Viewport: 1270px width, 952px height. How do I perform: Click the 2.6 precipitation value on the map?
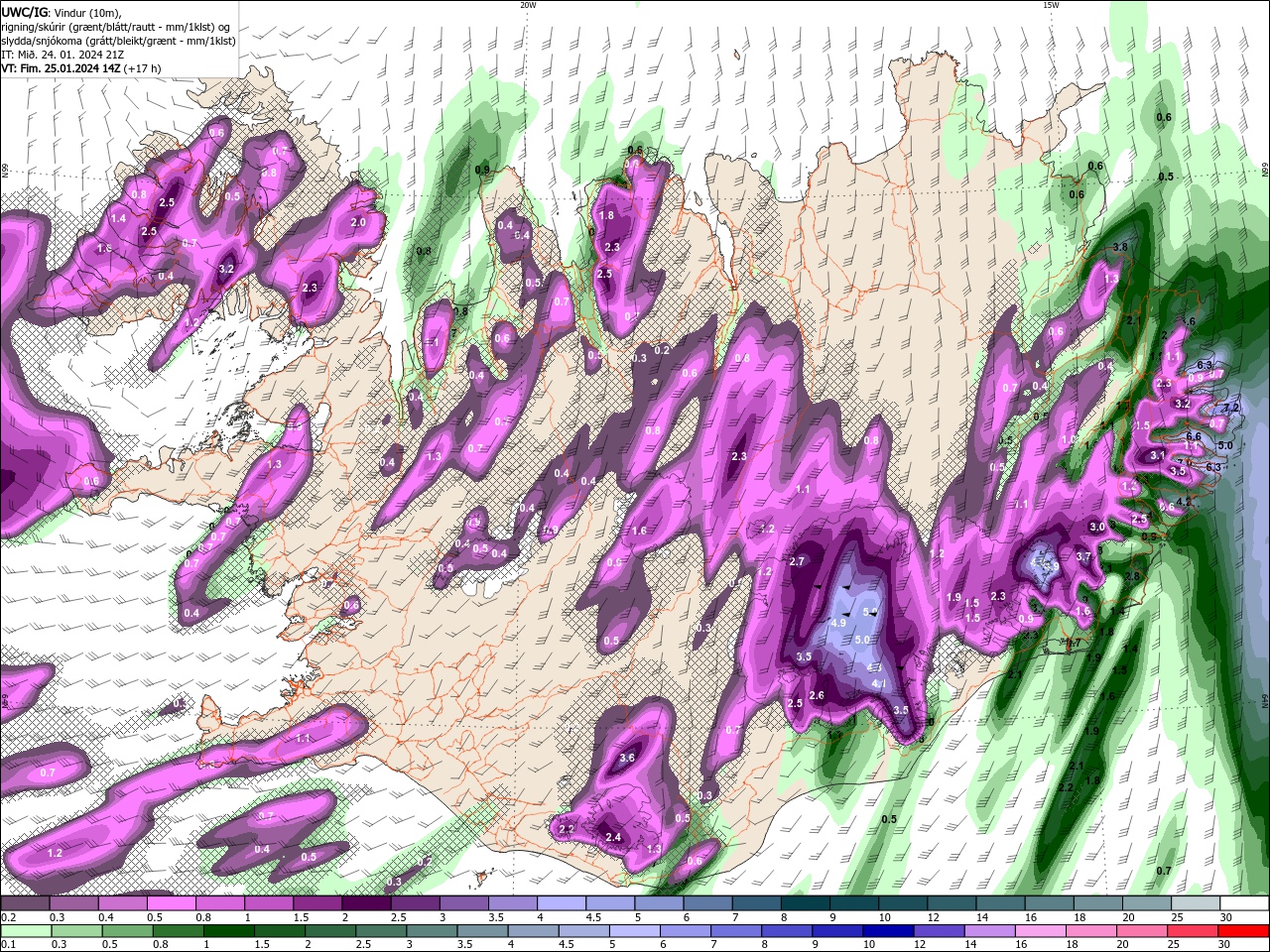point(817,695)
